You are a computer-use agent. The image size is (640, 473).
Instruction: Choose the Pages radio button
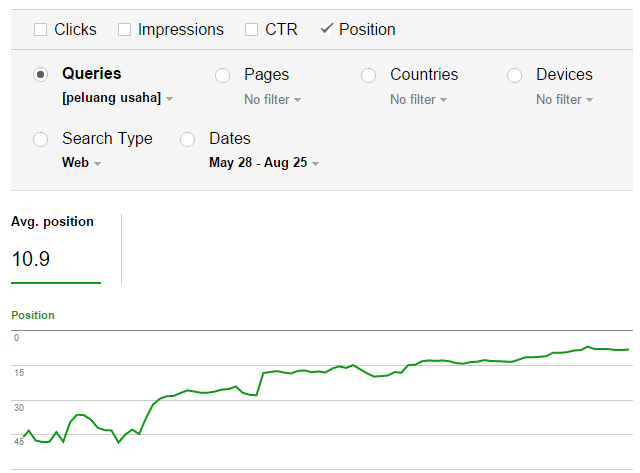click(x=223, y=75)
